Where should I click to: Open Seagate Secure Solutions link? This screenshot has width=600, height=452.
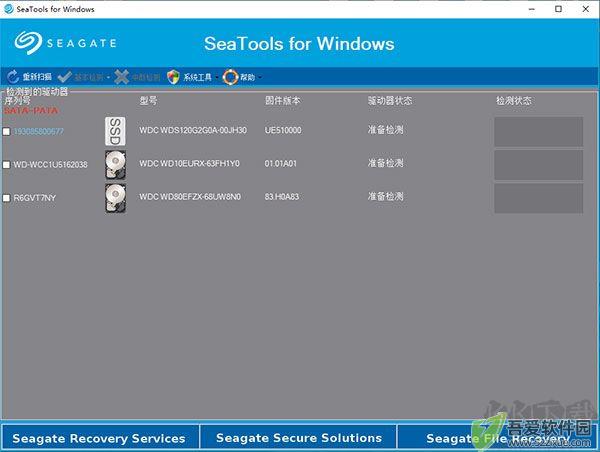point(298,437)
